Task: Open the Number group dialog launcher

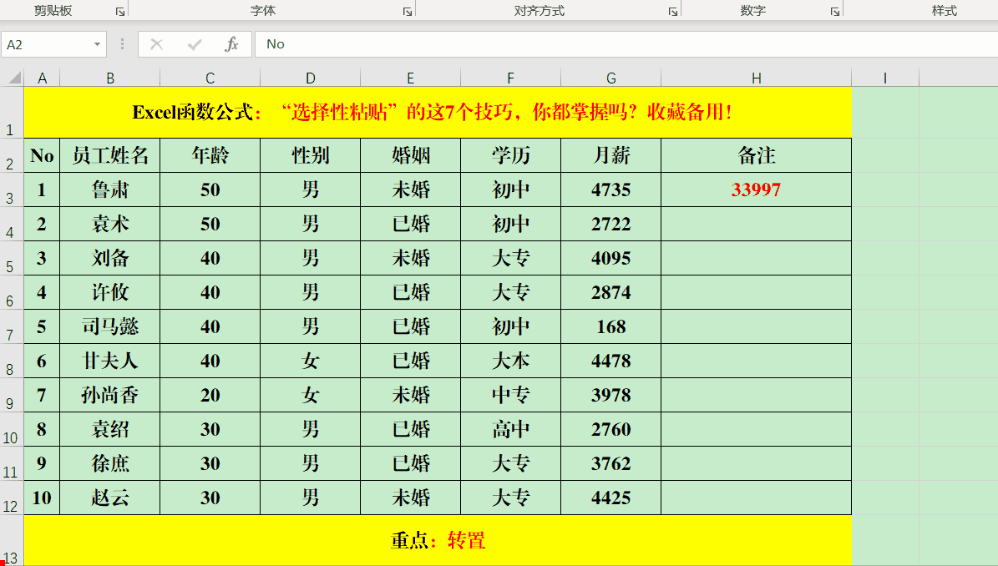Action: (x=834, y=11)
